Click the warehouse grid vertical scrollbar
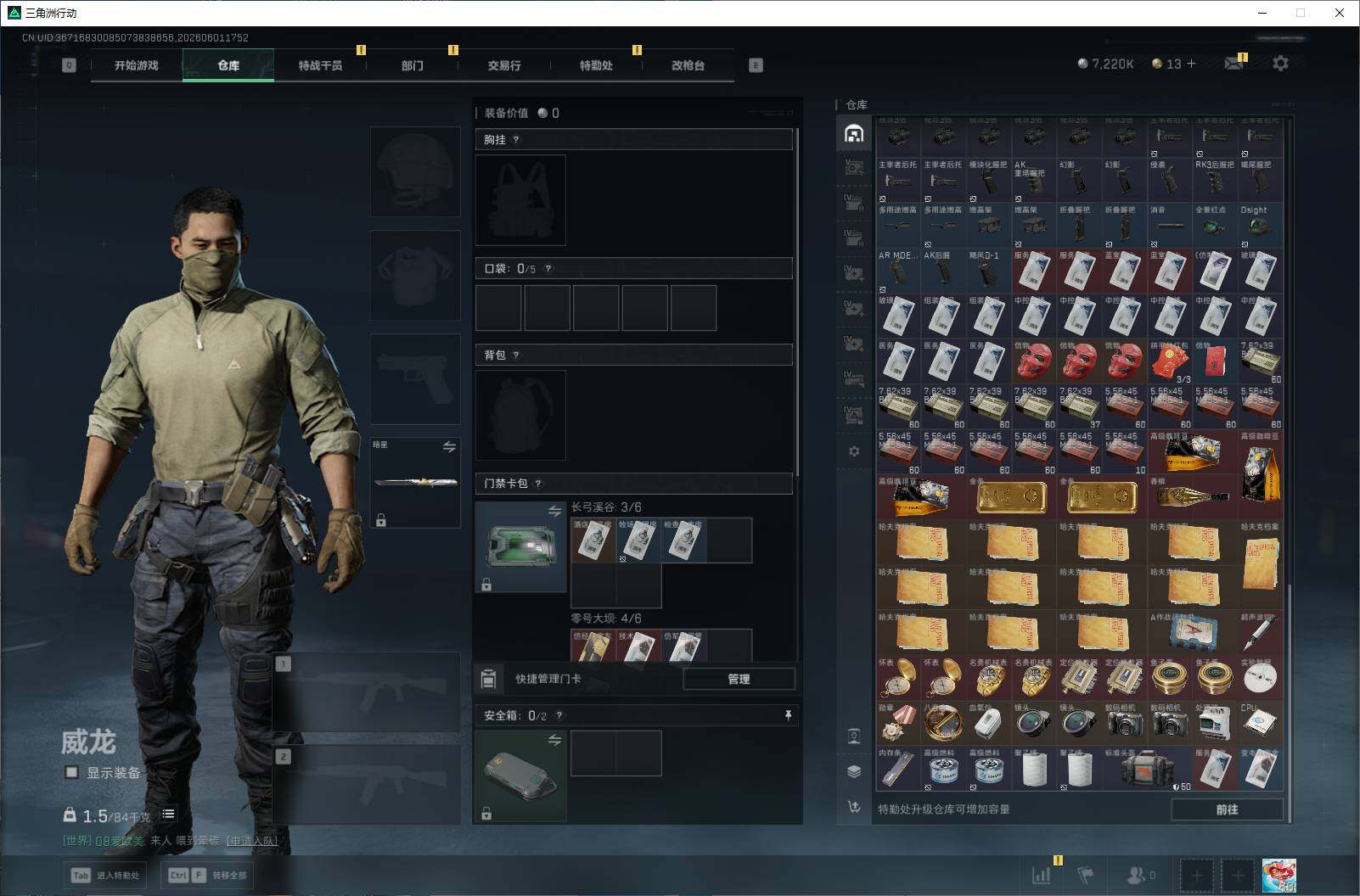 coord(1289,703)
